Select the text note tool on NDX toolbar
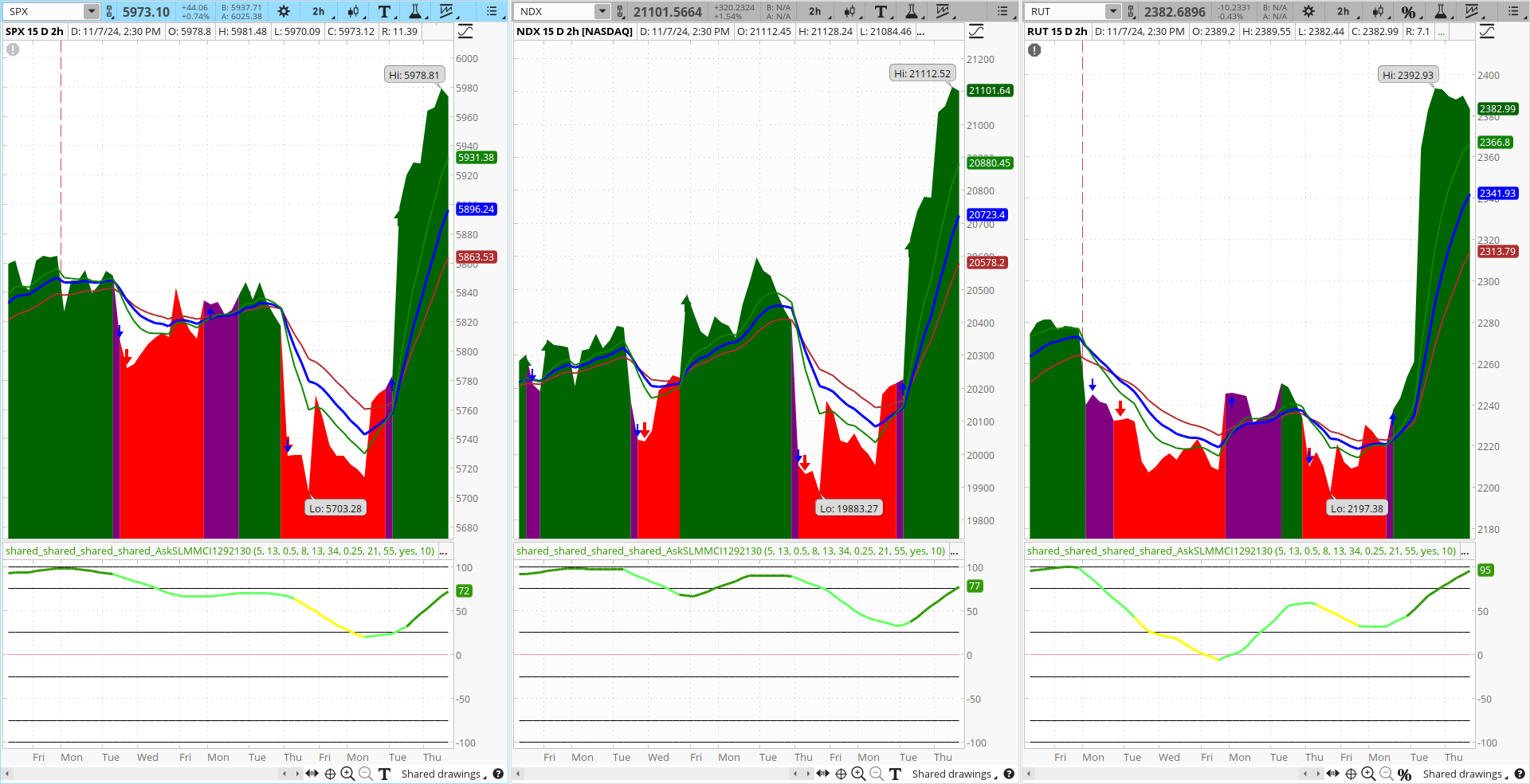 click(x=881, y=12)
